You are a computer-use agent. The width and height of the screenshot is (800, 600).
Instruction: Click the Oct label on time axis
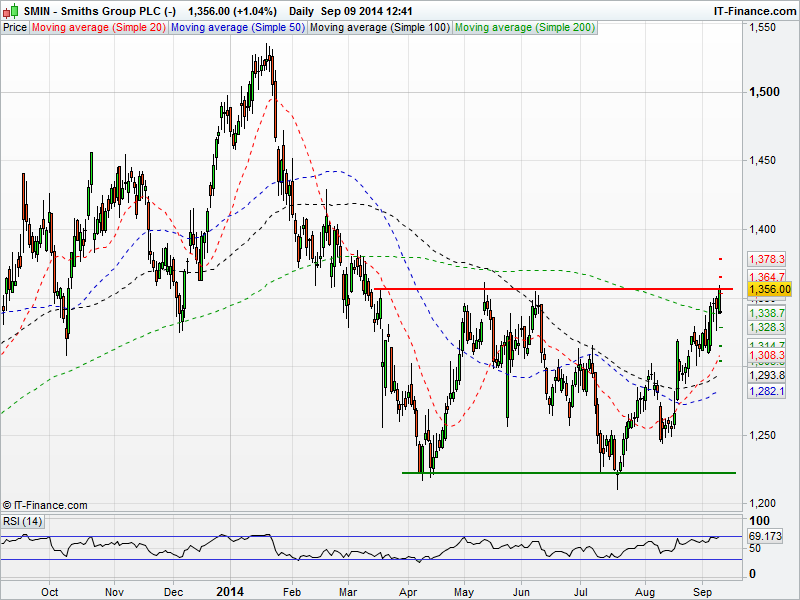pyautogui.click(x=49, y=592)
